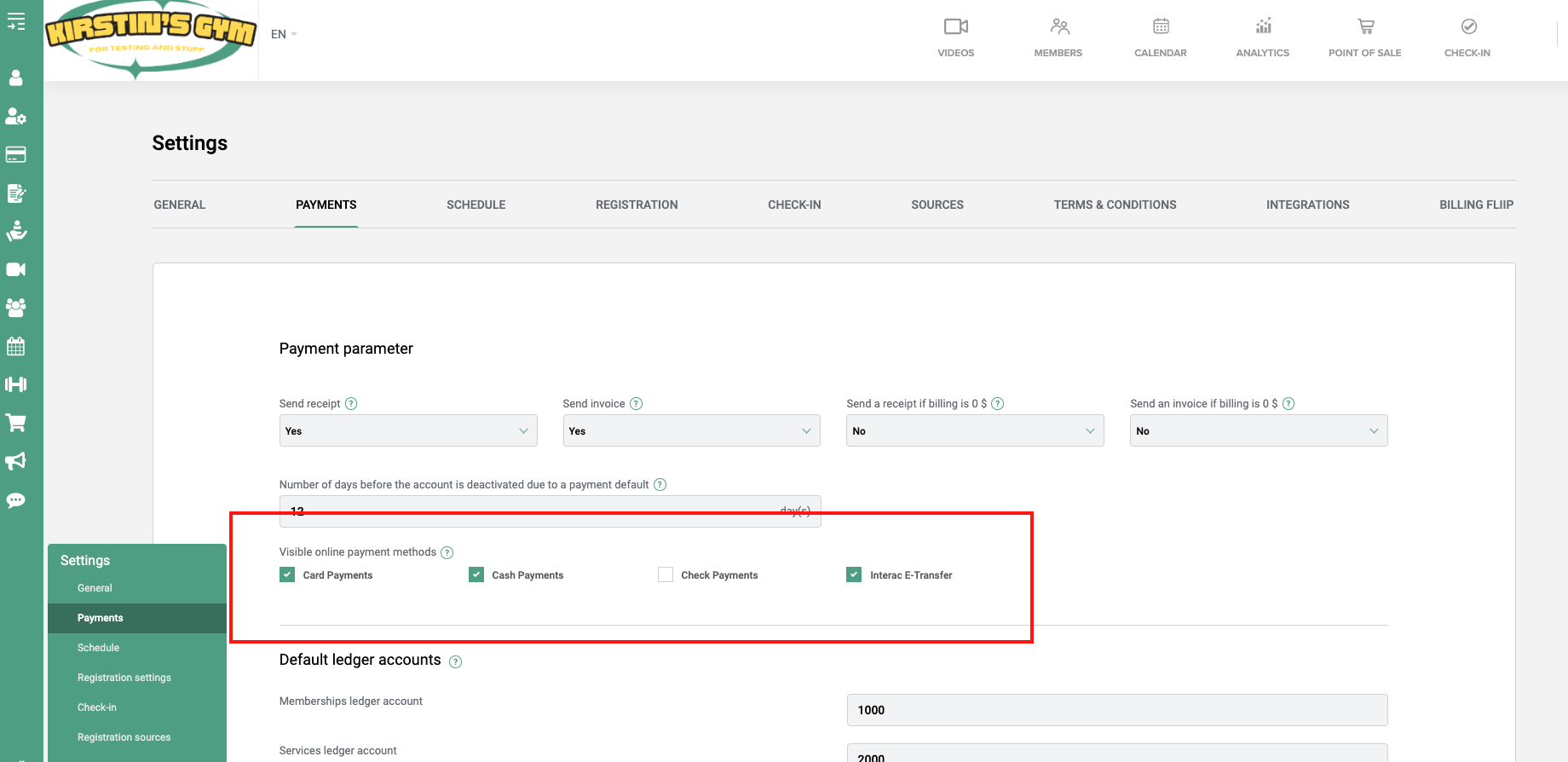Open the Send receipt dropdown
The image size is (1568, 762).
click(x=408, y=430)
